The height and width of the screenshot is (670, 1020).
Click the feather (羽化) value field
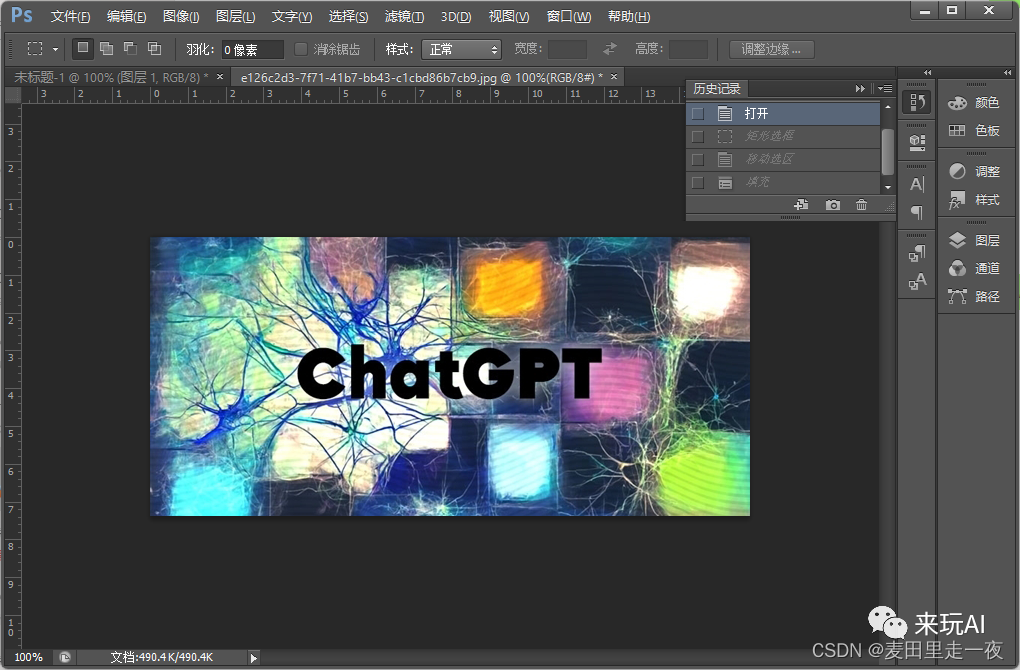(x=252, y=49)
